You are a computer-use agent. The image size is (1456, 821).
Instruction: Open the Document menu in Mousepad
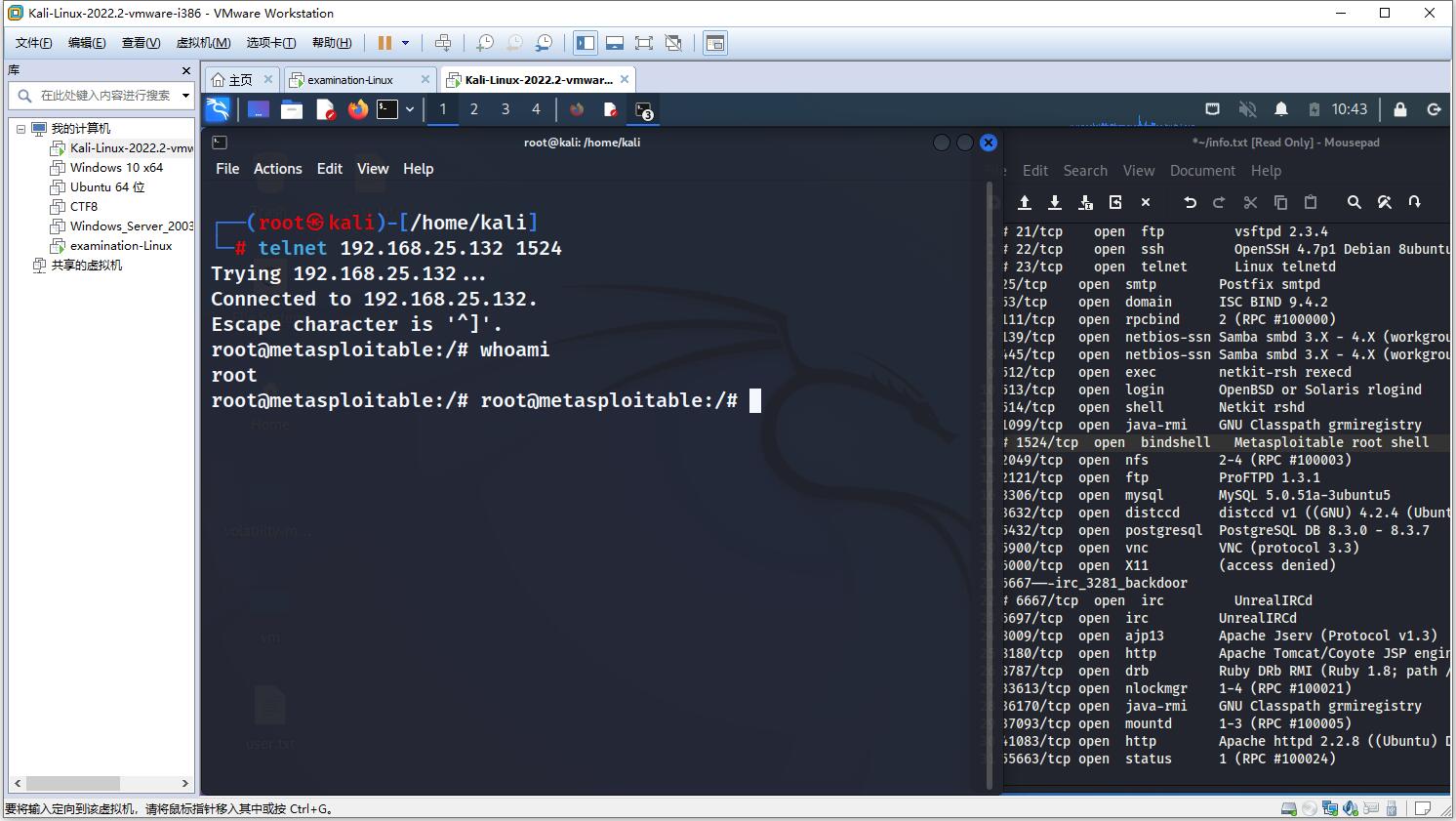pyautogui.click(x=1202, y=171)
